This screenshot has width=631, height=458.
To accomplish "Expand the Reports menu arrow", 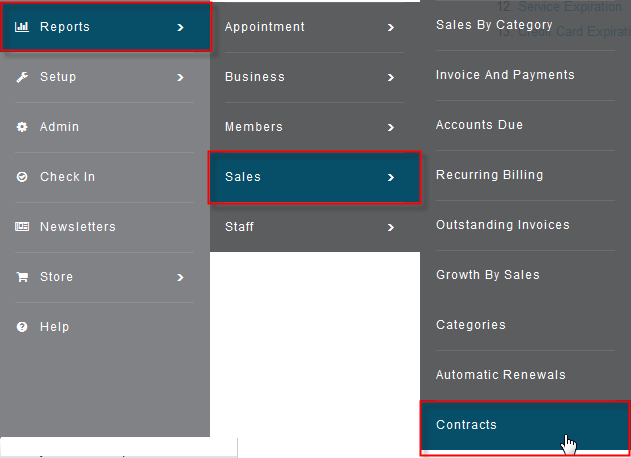I will click(x=180, y=27).
